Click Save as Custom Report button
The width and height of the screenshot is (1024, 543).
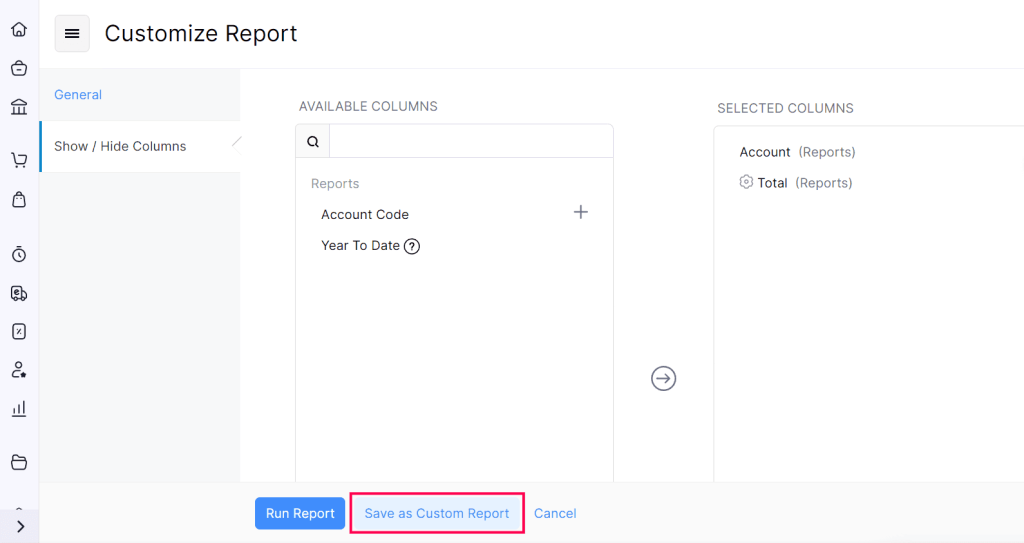coord(437,513)
